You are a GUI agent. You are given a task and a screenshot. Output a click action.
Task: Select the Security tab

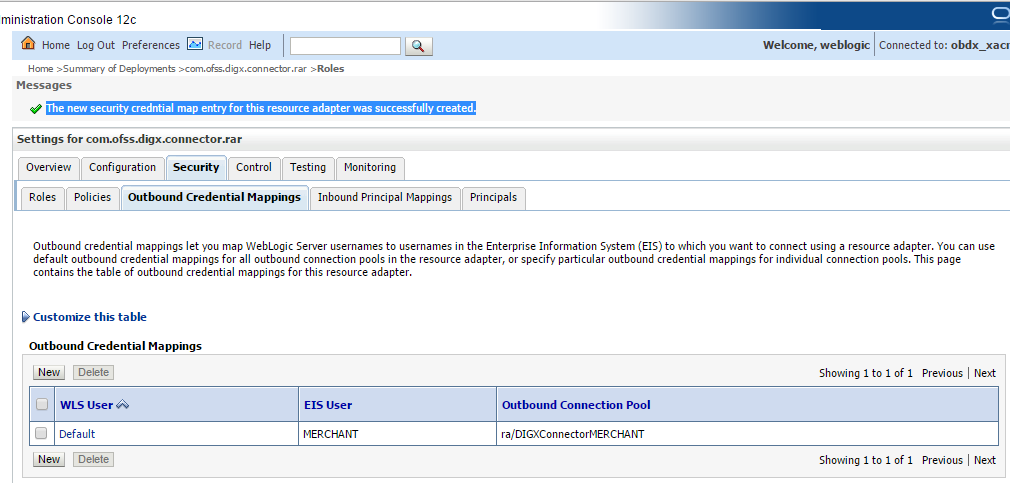[196, 167]
